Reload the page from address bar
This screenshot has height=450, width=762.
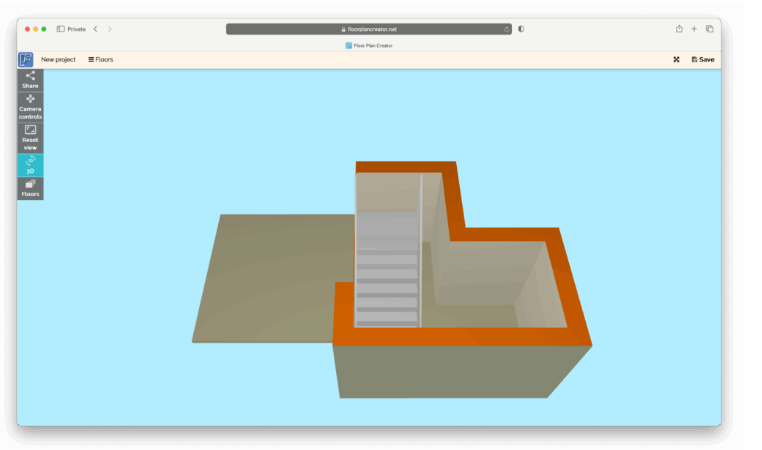coord(507,29)
